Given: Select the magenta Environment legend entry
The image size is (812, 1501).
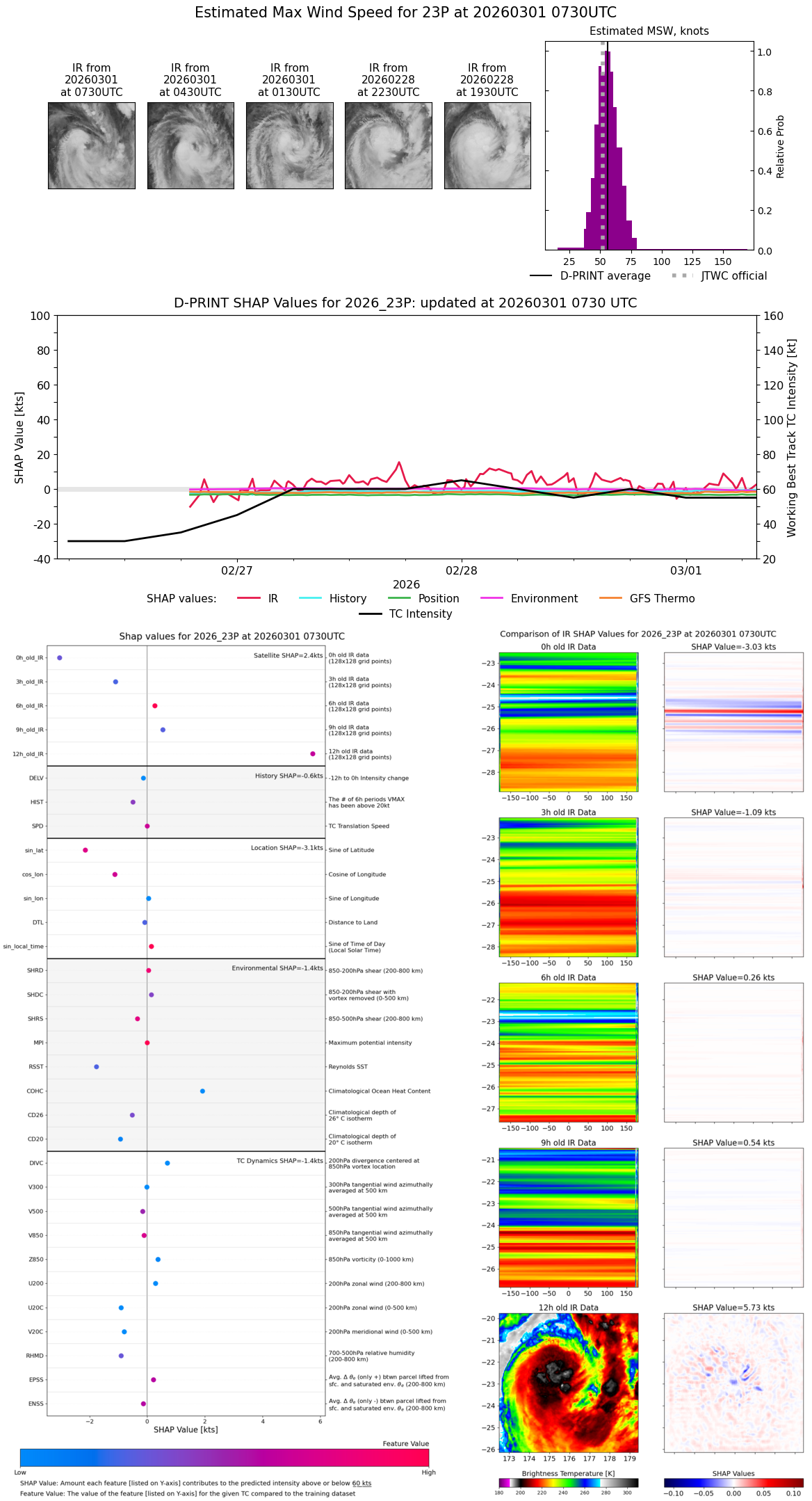Looking at the screenshot, I should click(492, 598).
